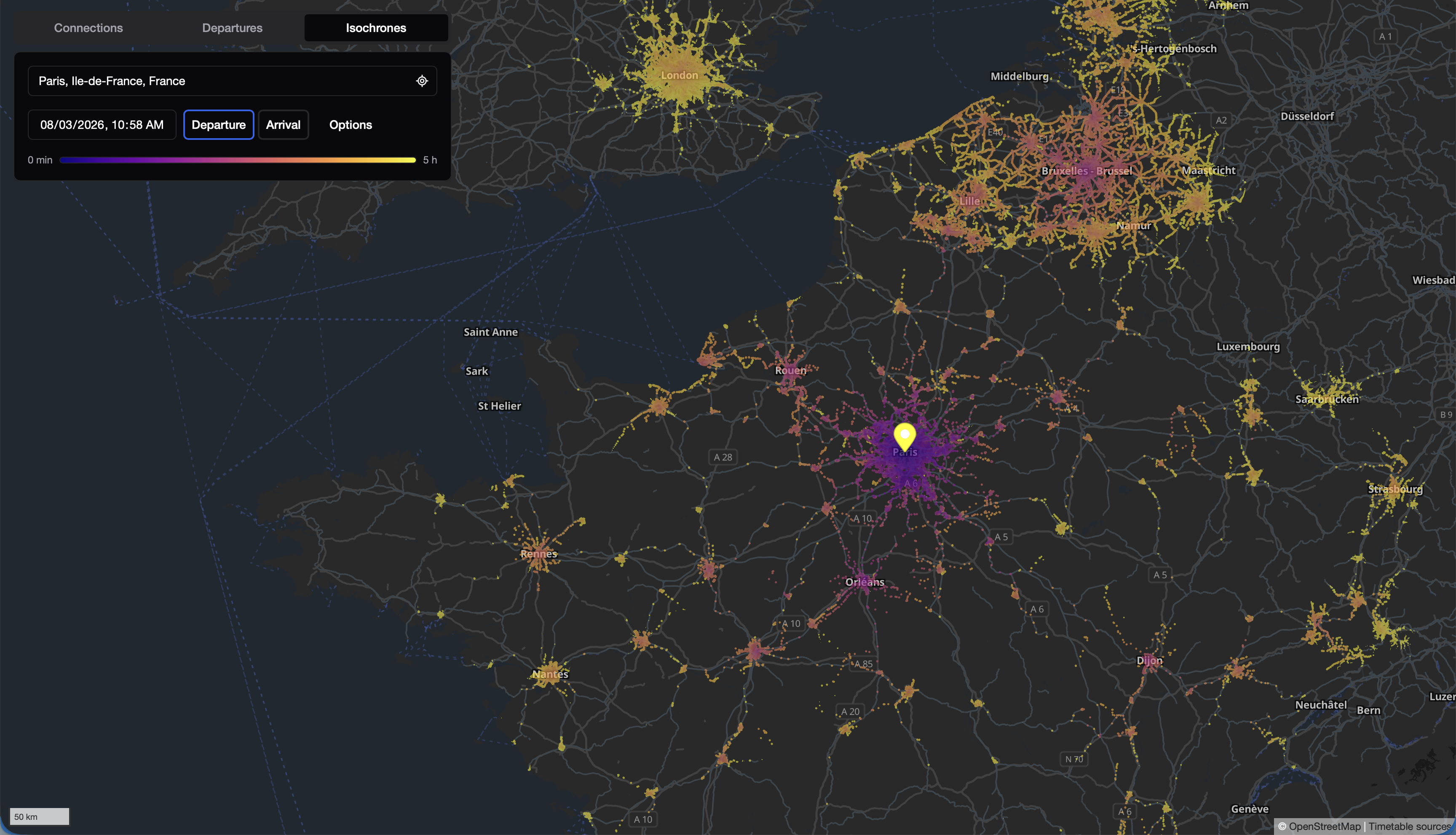
Task: Open the Connections tab
Action: [x=88, y=27]
